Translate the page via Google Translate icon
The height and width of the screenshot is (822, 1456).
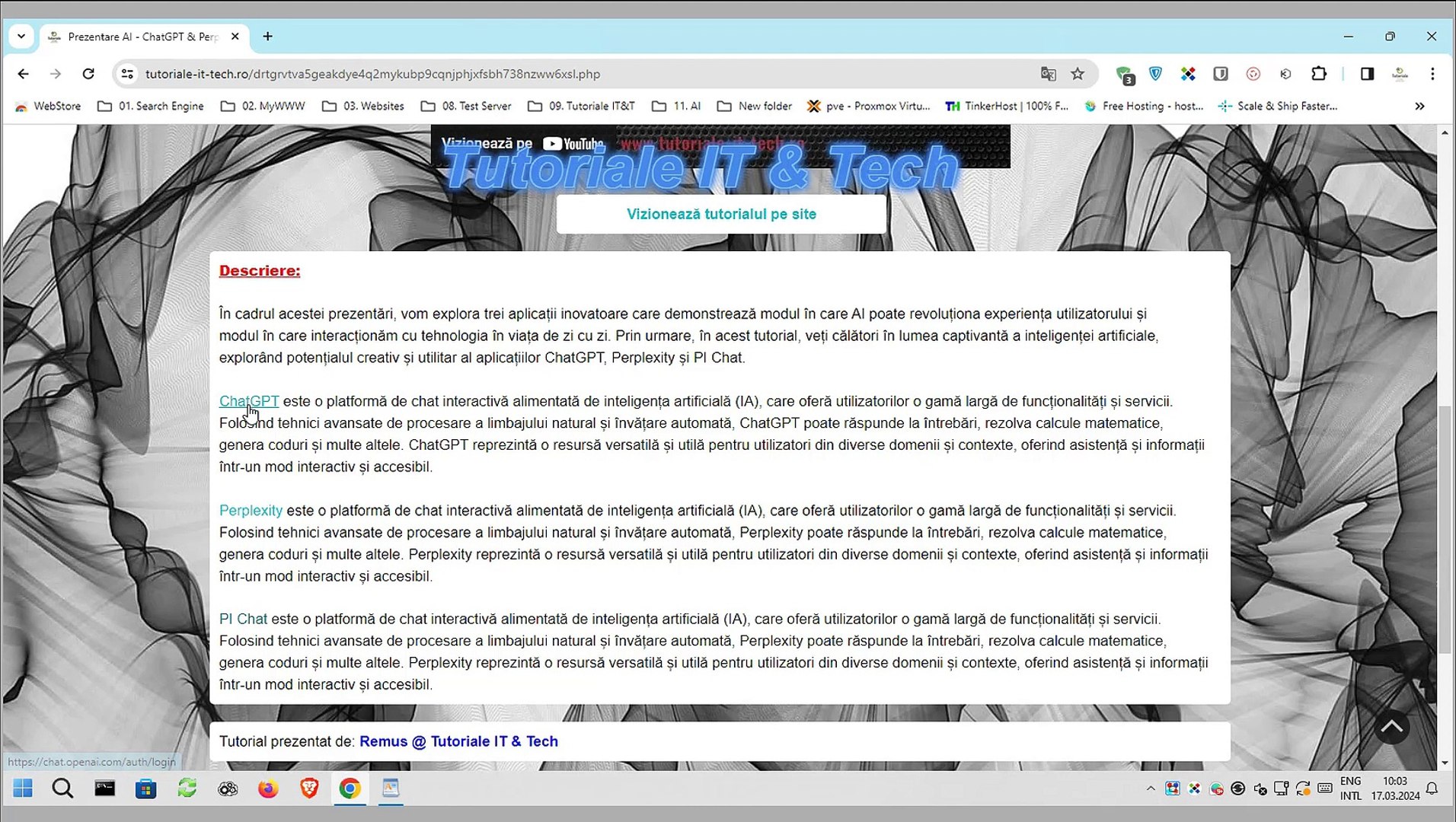[x=1049, y=74]
